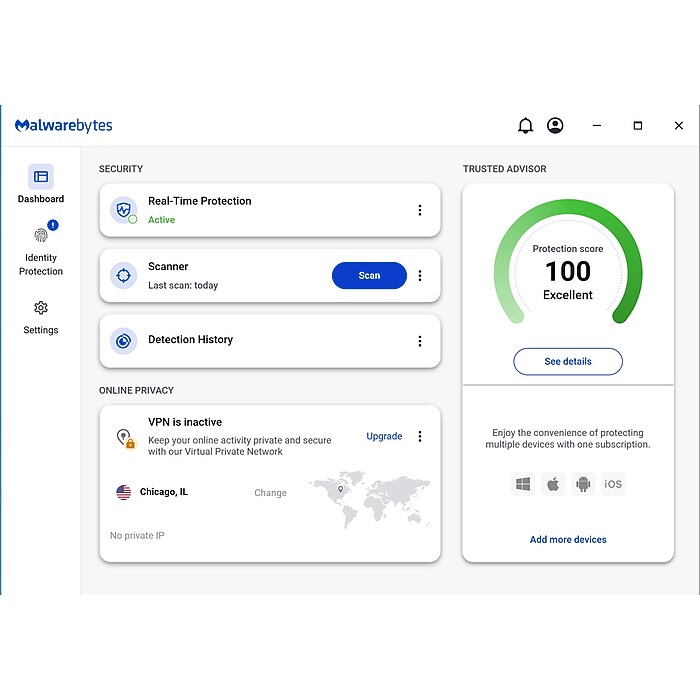The image size is (700, 700).
Task: Click the Add more devices link
Action: coord(568,540)
